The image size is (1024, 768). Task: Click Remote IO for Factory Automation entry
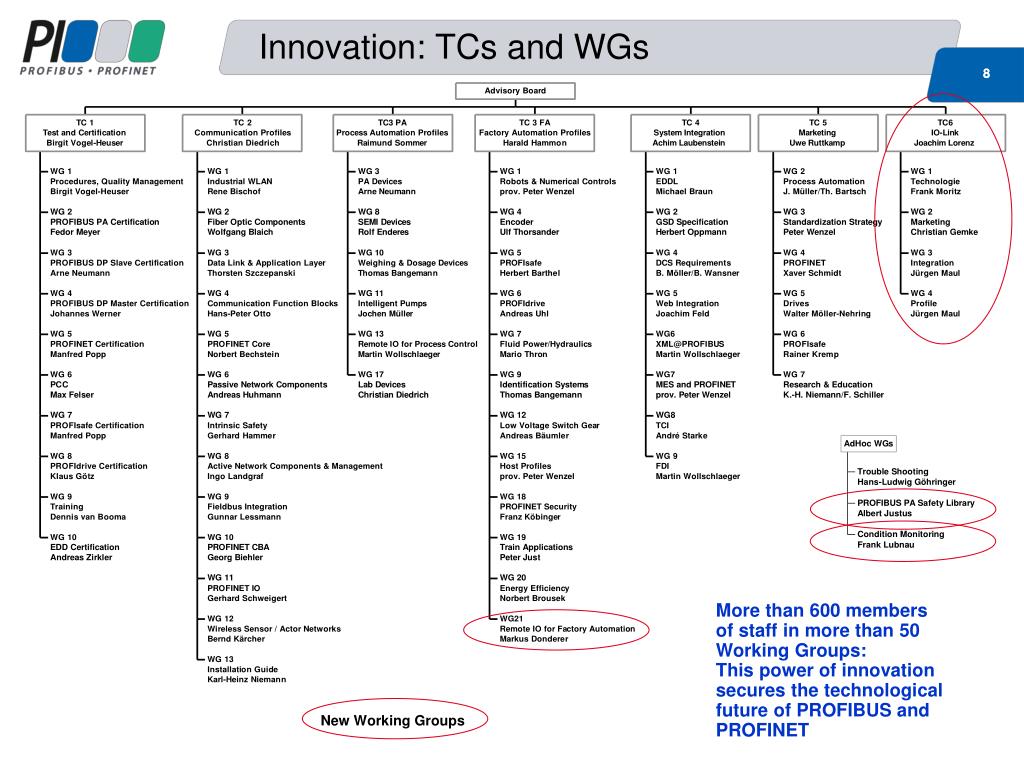point(568,629)
